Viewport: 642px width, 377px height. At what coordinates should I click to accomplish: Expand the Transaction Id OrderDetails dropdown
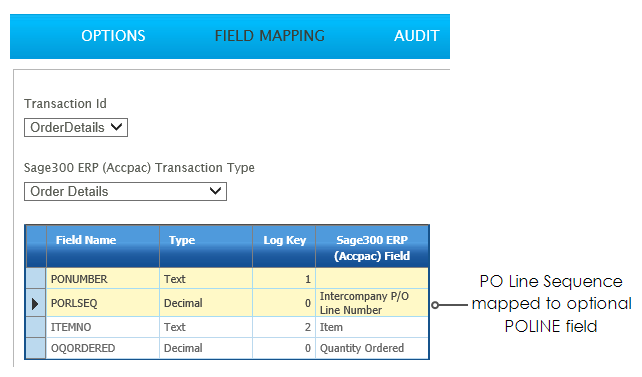76,127
